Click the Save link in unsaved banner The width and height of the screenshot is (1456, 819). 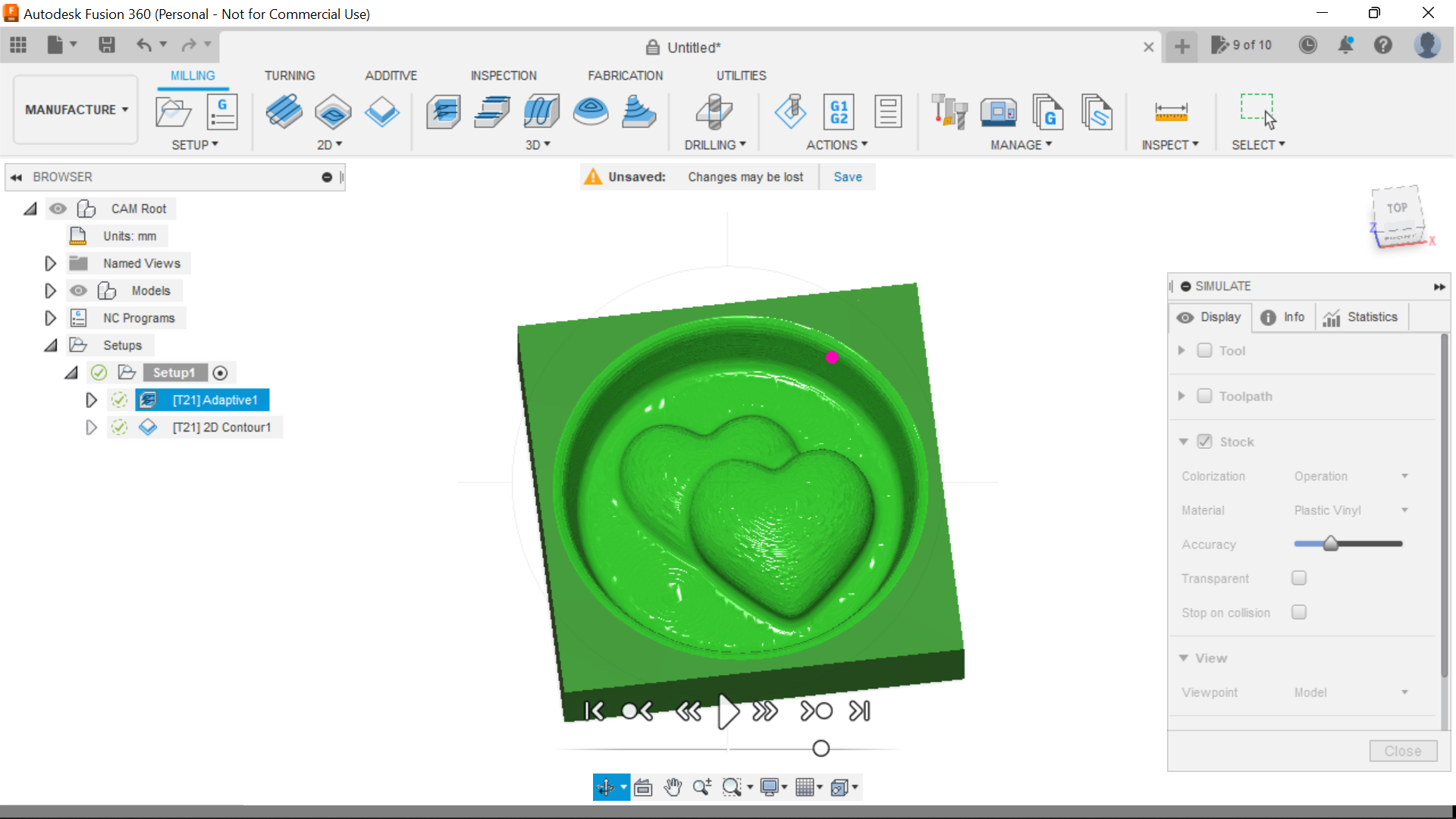point(847,177)
